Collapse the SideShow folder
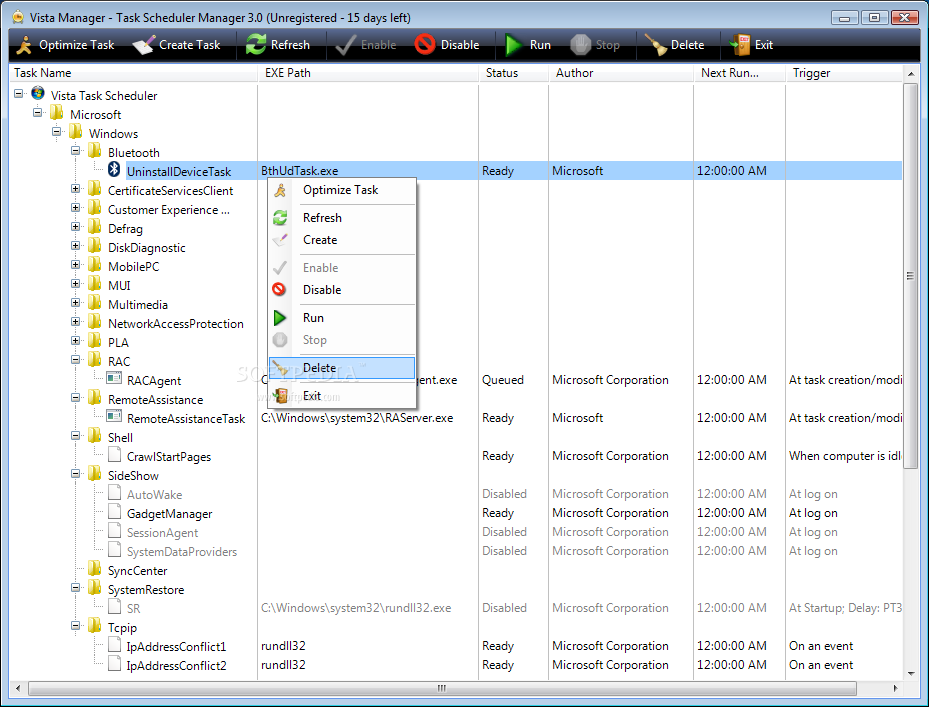The image size is (929, 707). coord(76,474)
